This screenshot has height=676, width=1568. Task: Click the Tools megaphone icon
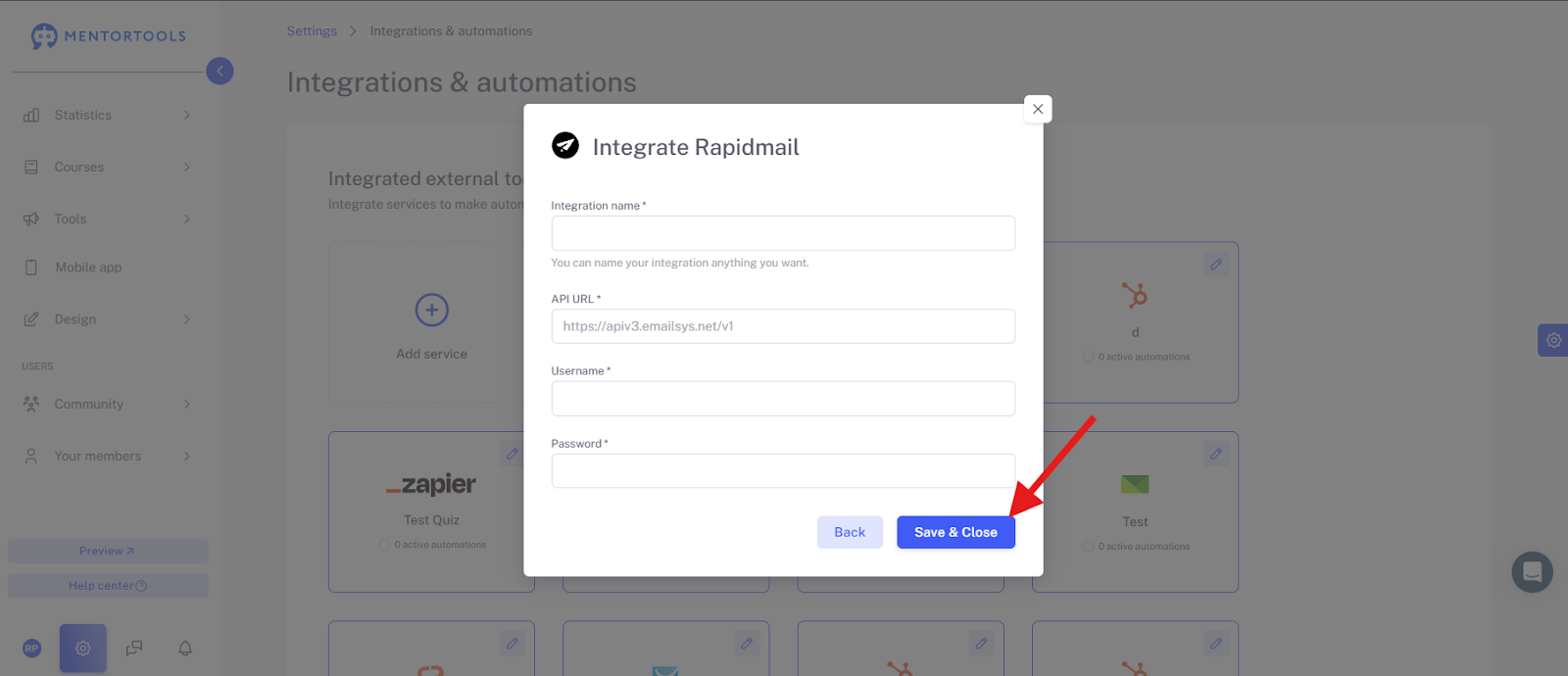(31, 219)
